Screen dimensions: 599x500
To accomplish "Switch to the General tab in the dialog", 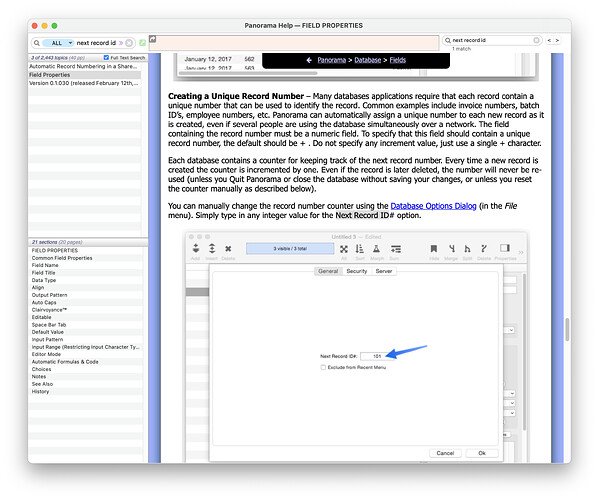I will point(328,271).
